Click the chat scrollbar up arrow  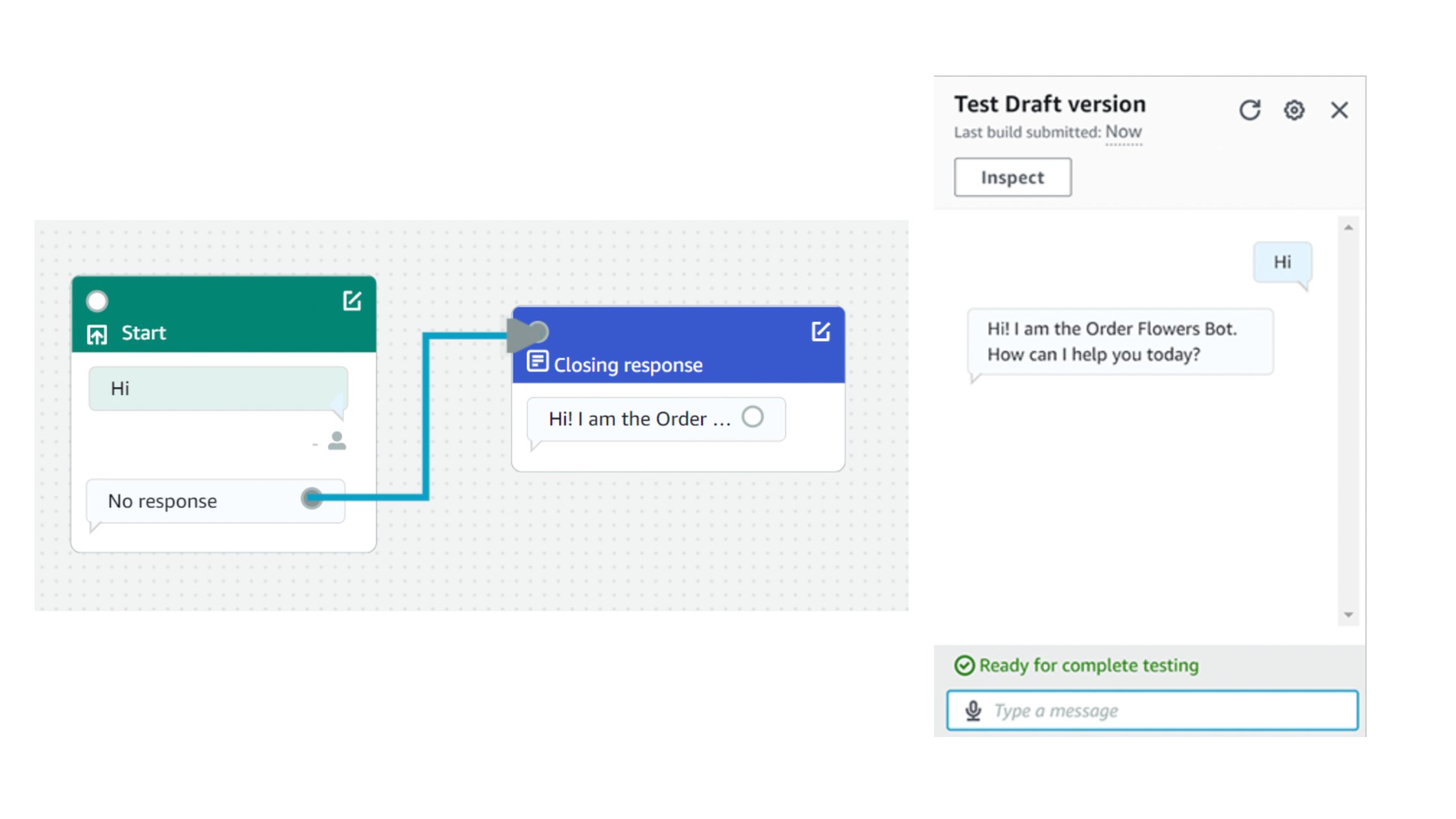1349,227
